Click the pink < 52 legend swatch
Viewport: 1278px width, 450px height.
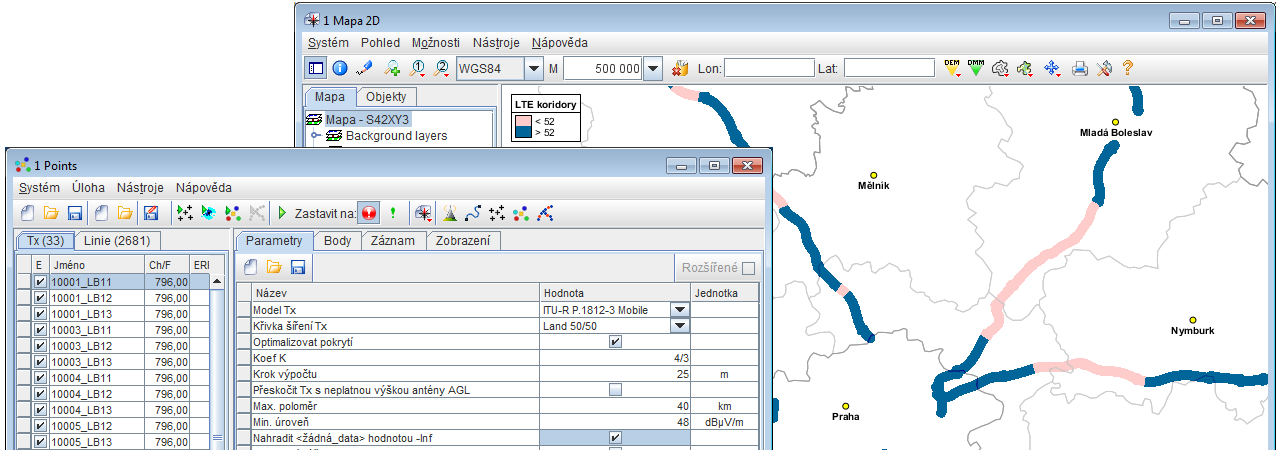pyautogui.click(x=522, y=121)
